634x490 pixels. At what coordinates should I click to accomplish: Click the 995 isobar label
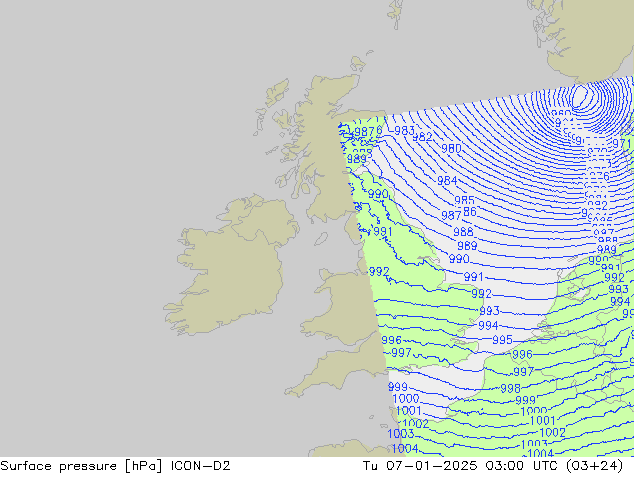(502, 340)
